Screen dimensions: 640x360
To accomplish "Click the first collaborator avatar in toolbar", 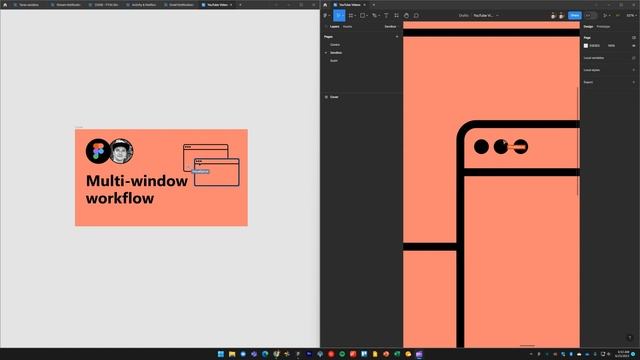I will 553,16.
